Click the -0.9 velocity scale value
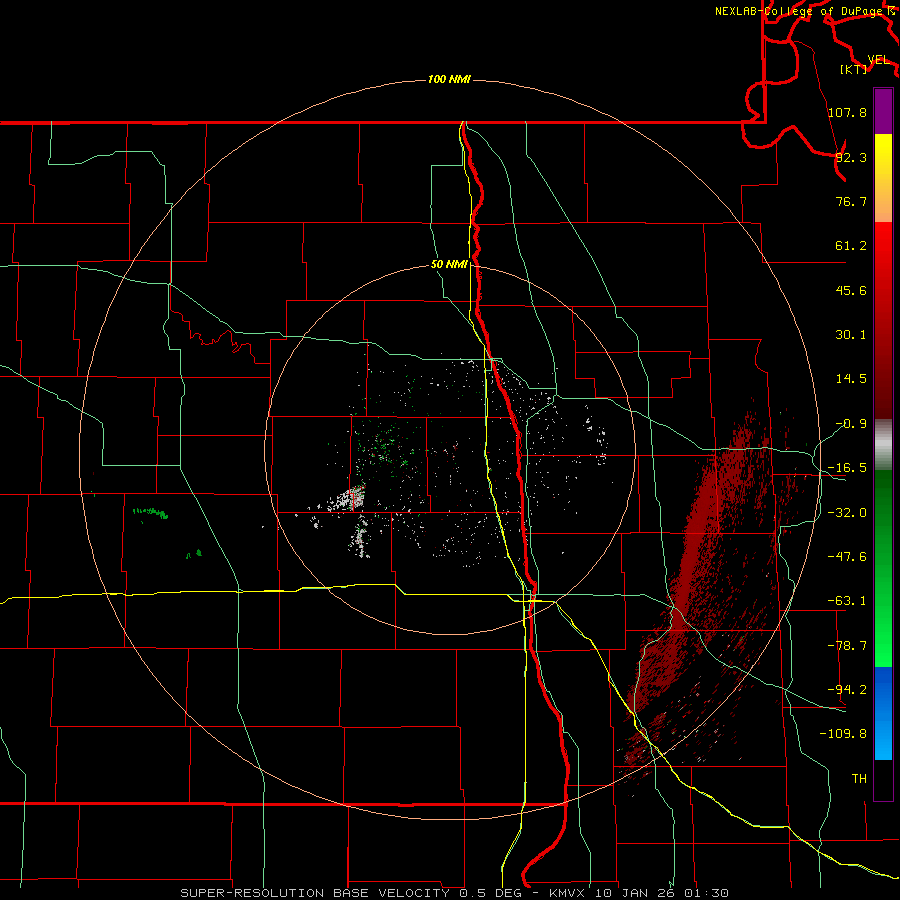This screenshot has width=900, height=900. (x=851, y=424)
